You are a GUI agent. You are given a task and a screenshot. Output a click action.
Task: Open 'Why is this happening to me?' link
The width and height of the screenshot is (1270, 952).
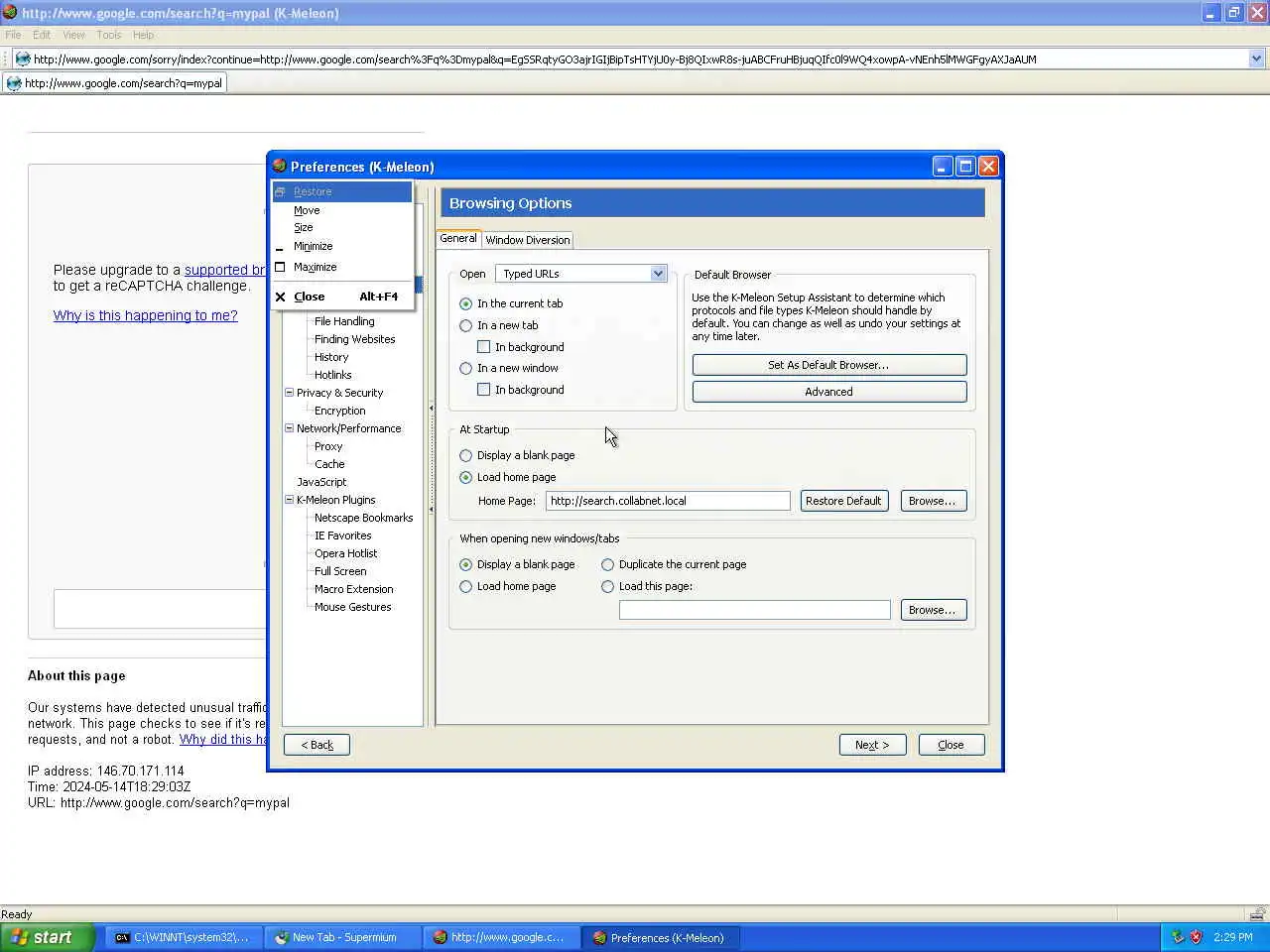[x=146, y=315]
